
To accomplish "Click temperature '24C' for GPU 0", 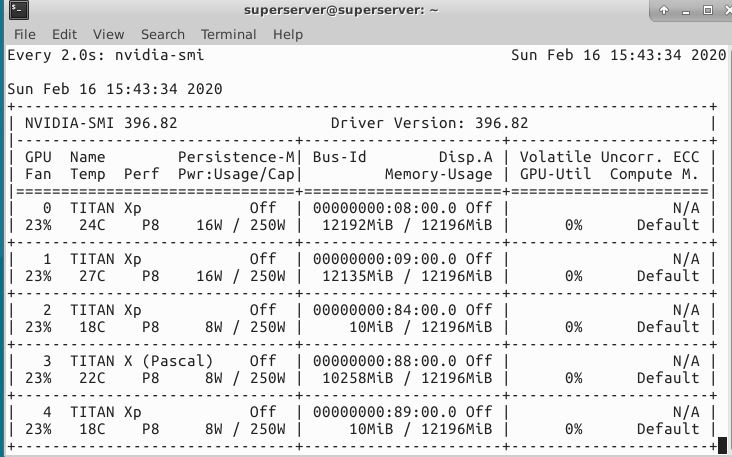I will 92,225.
